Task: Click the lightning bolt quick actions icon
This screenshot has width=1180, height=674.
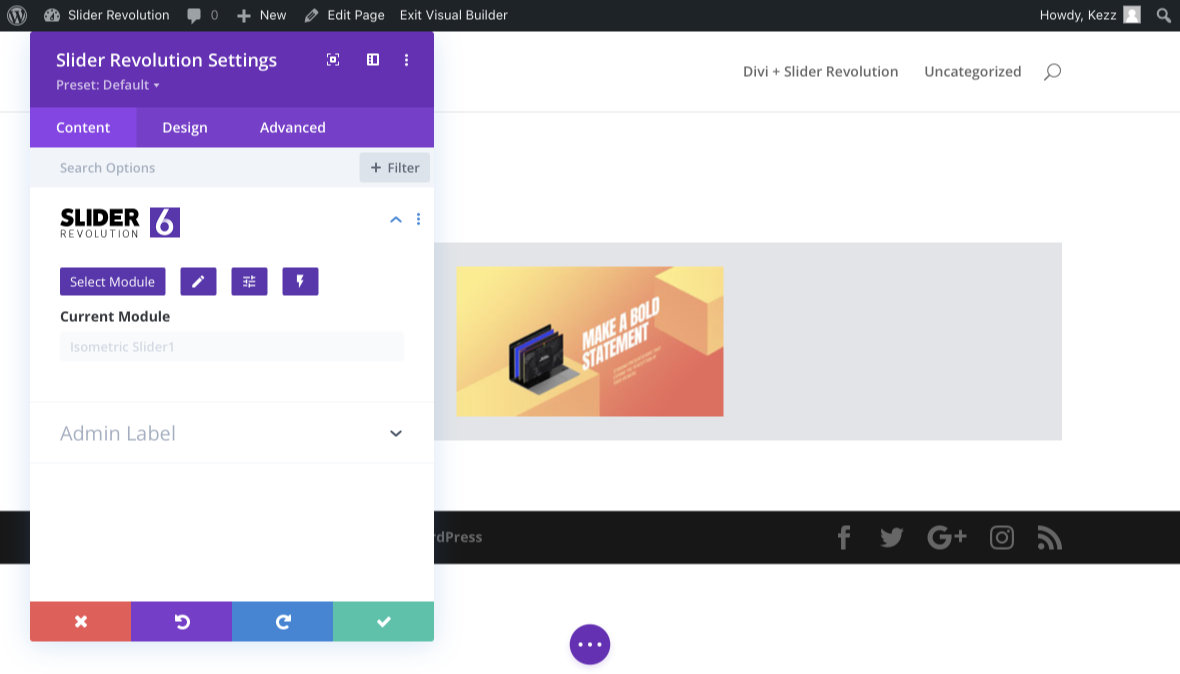Action: pos(300,281)
